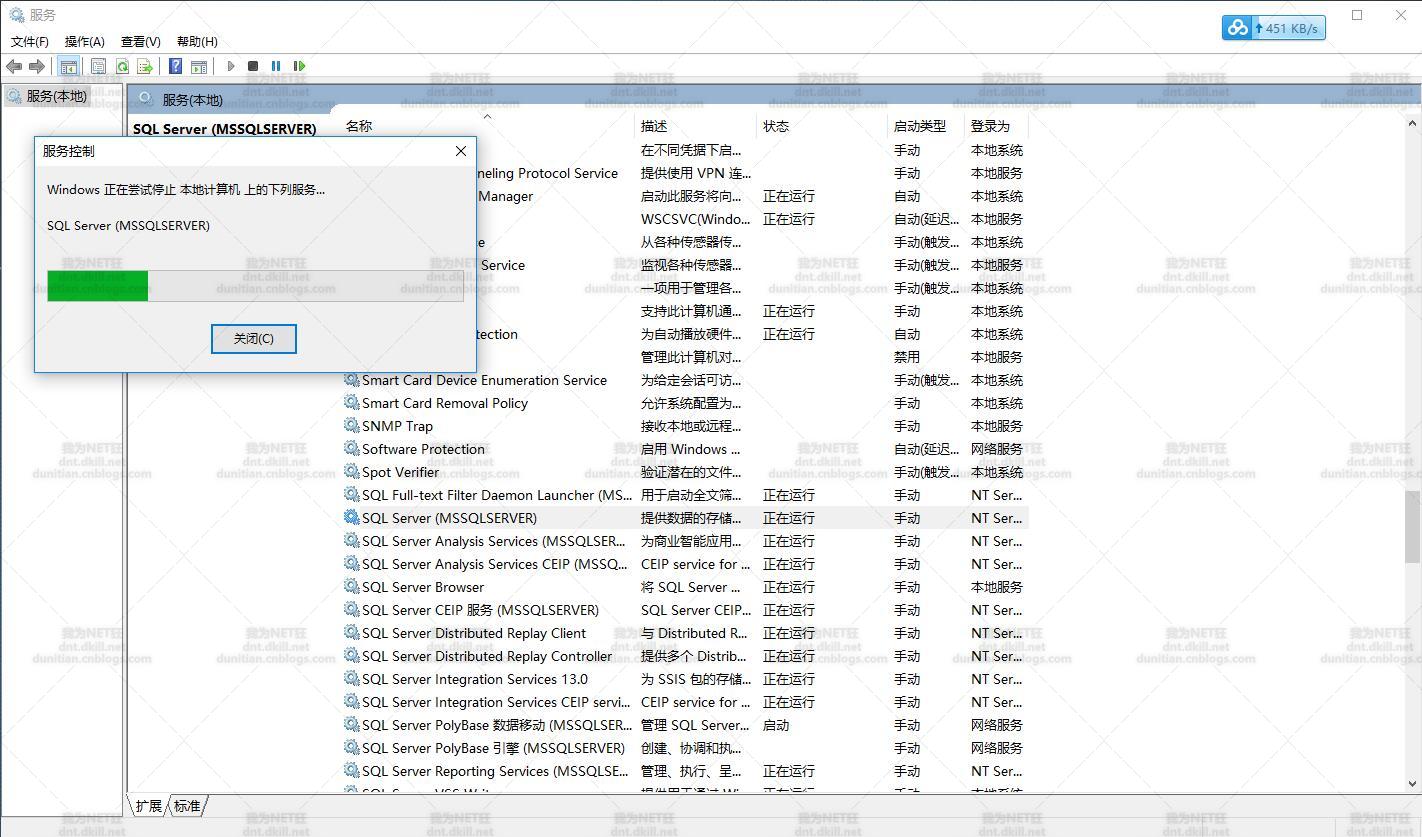Click gear icon of Spot Verifier service
Screen dimensions: 1422x837
(351, 472)
